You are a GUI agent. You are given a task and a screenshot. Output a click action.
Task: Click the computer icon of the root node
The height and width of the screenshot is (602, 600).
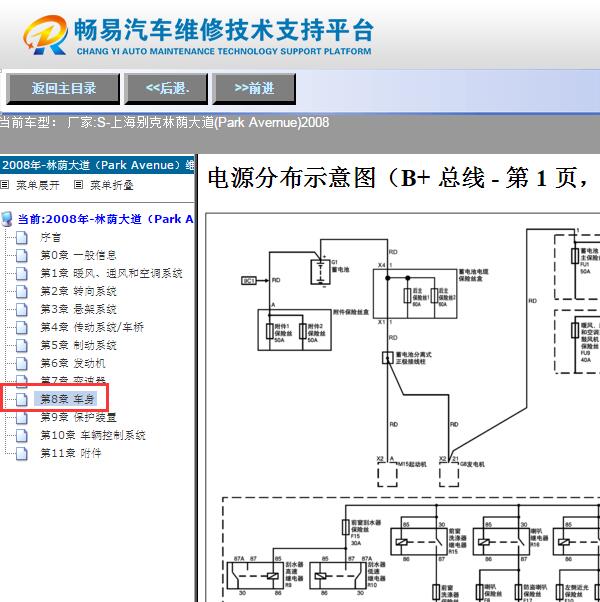(x=7, y=219)
